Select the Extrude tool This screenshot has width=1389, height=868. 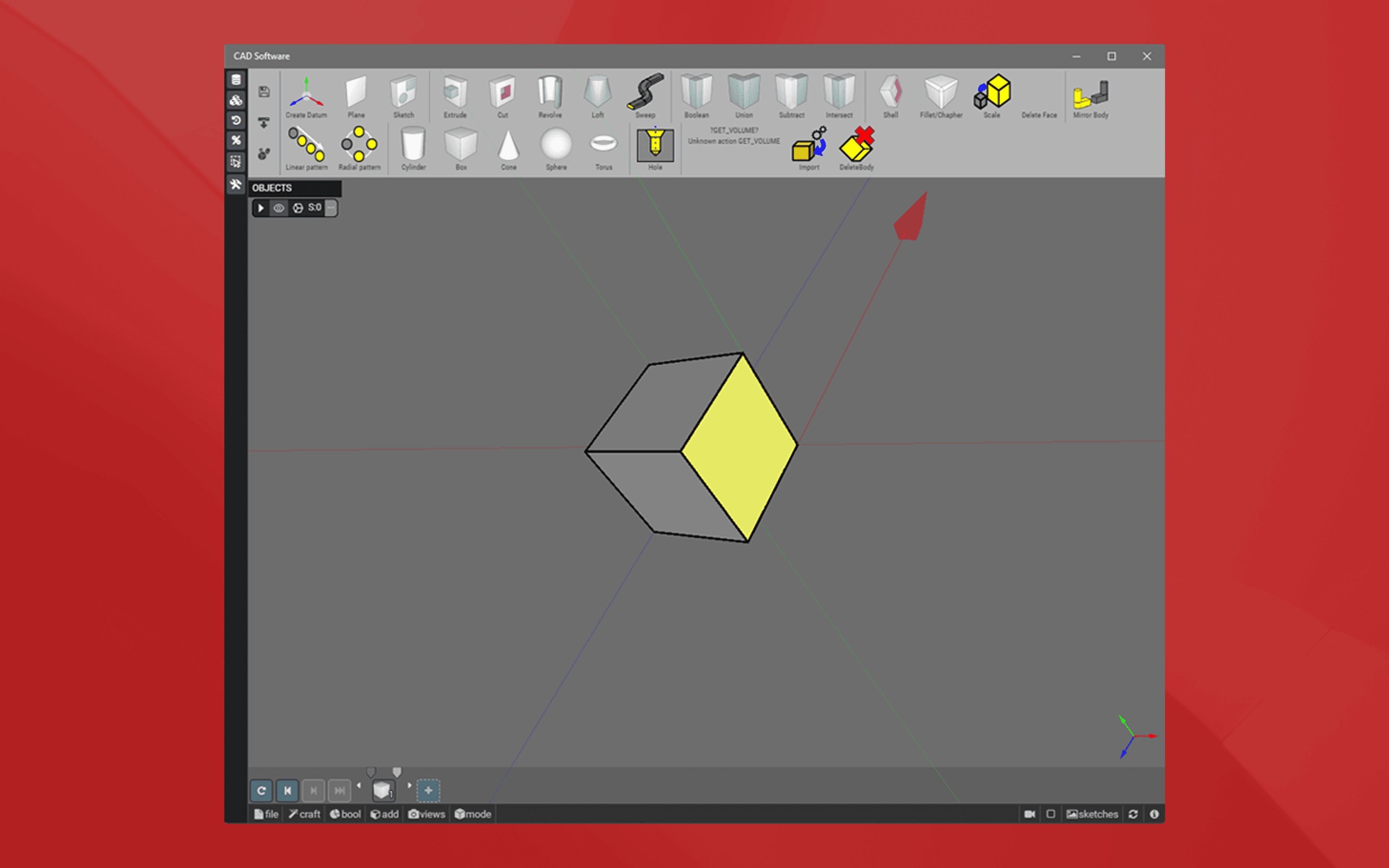[455, 95]
